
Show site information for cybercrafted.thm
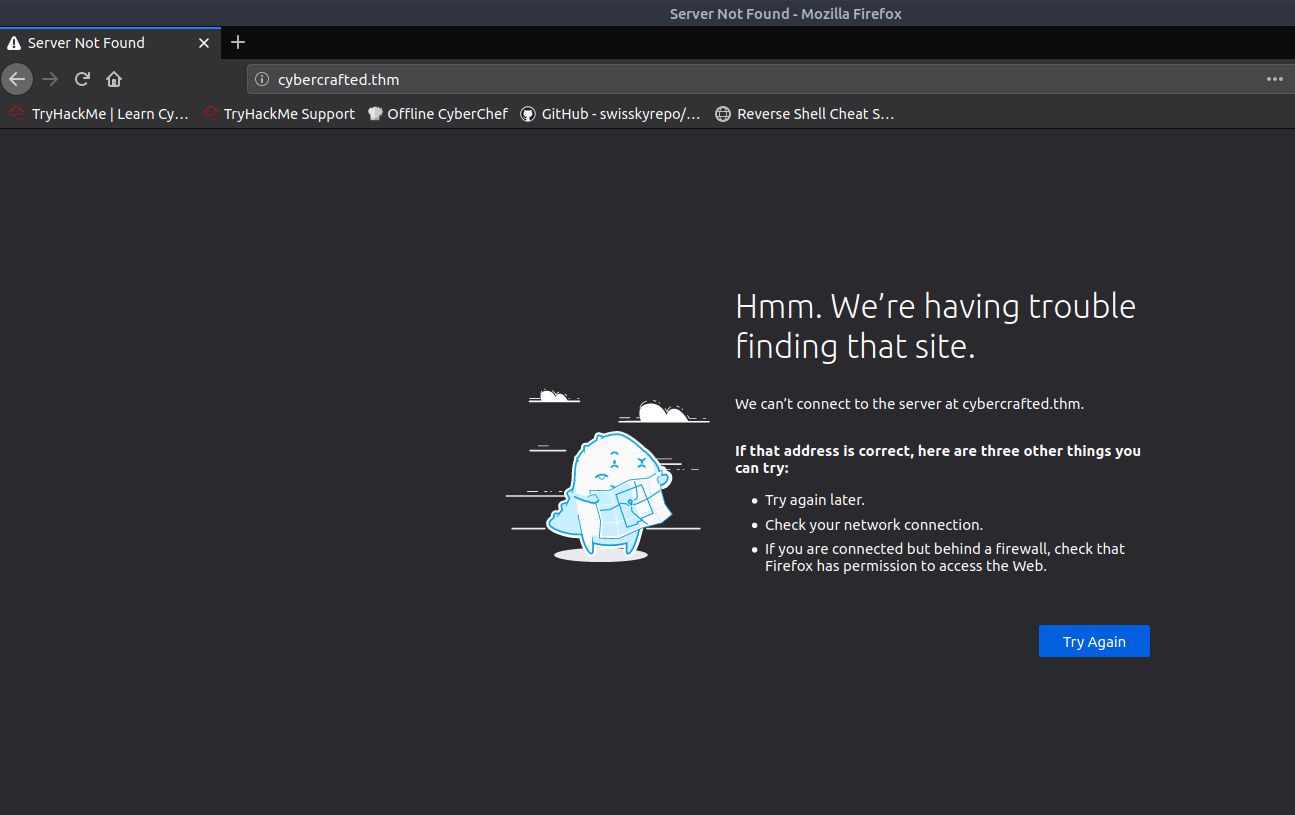click(262, 79)
